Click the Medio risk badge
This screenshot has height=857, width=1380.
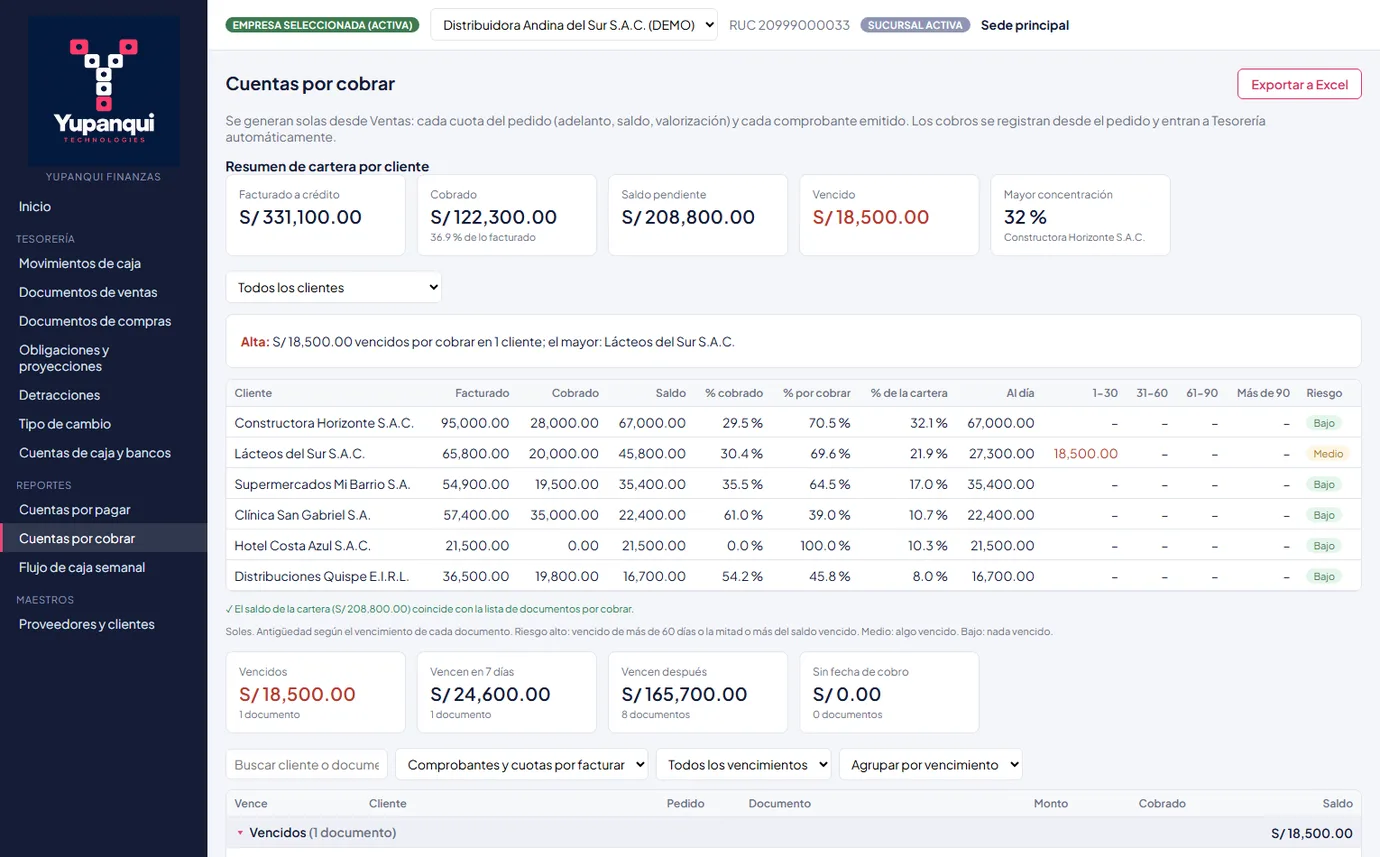click(x=1328, y=454)
